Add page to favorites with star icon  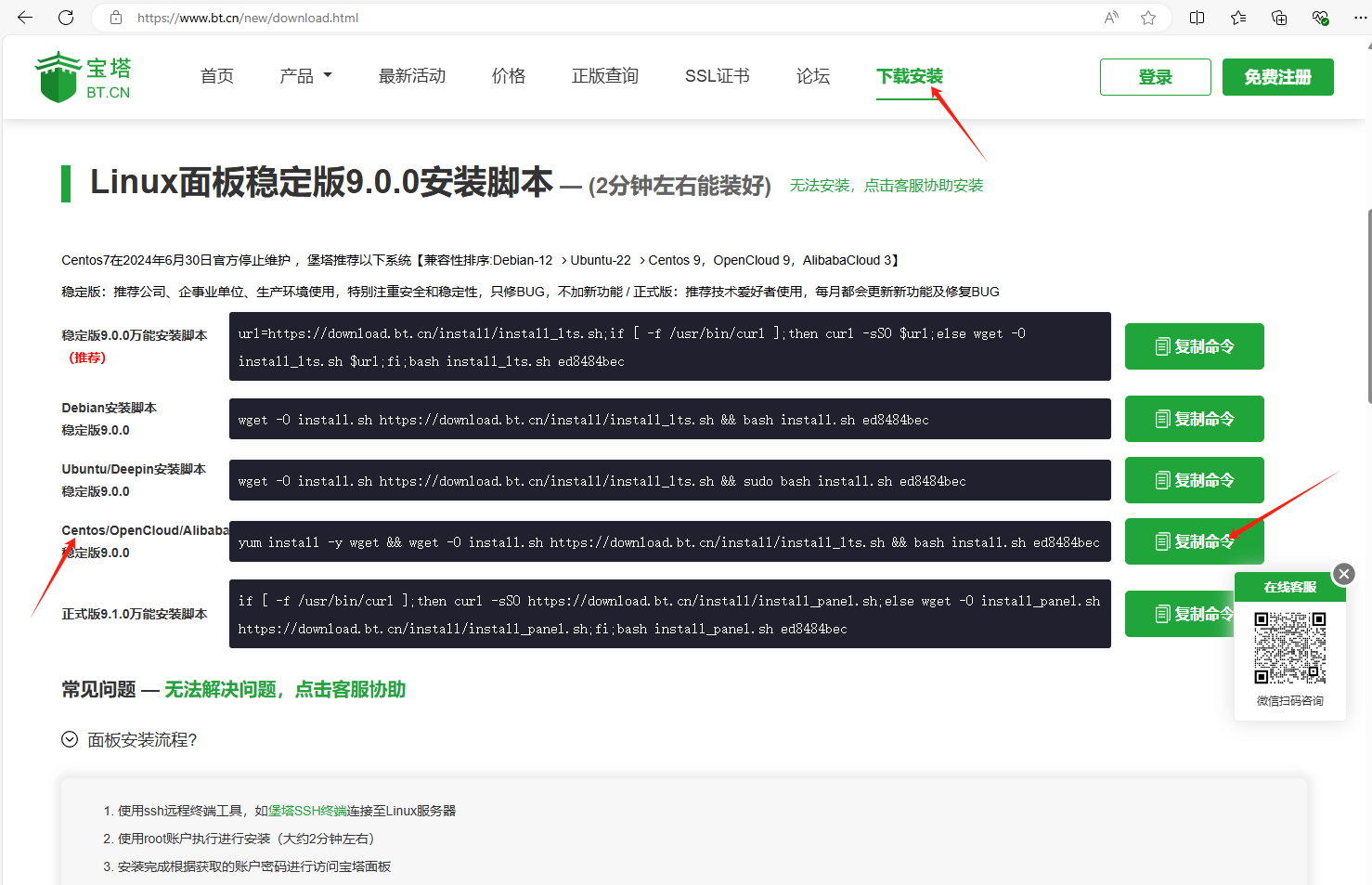1148,18
